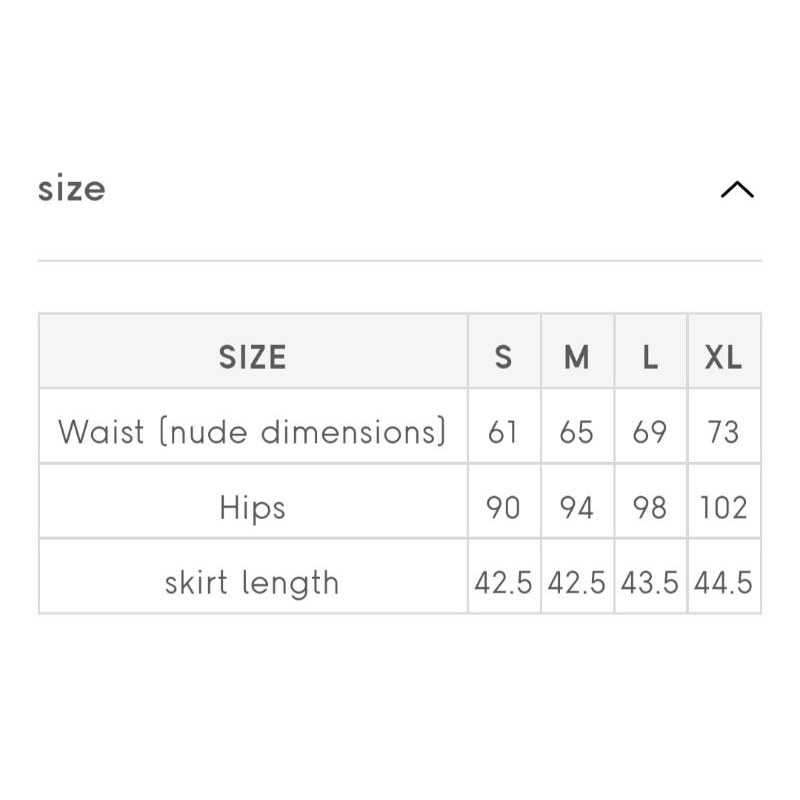Select the Hips row label

[x=253, y=508]
